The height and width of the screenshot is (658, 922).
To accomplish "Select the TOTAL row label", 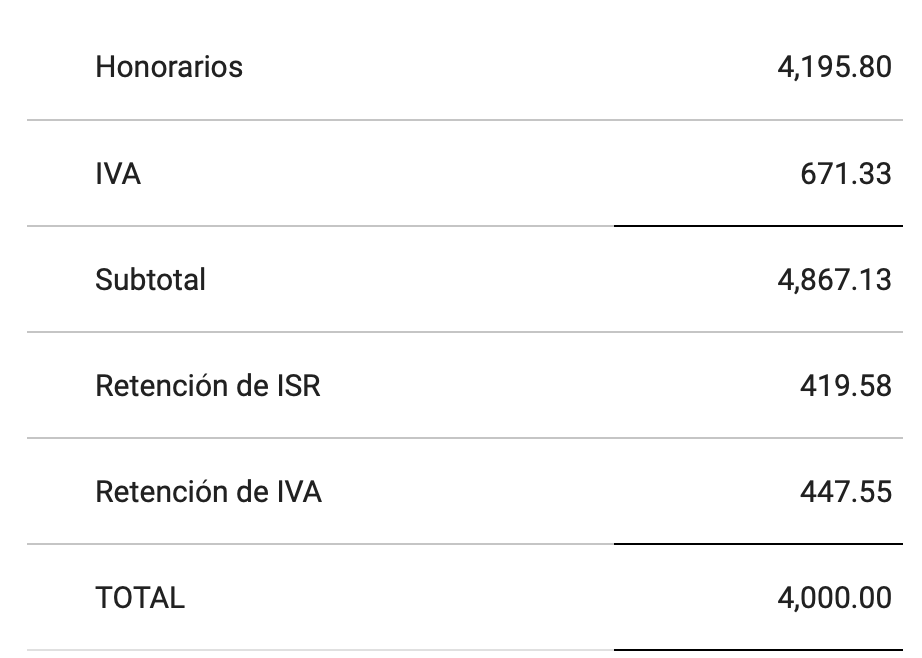I will click(140, 598).
